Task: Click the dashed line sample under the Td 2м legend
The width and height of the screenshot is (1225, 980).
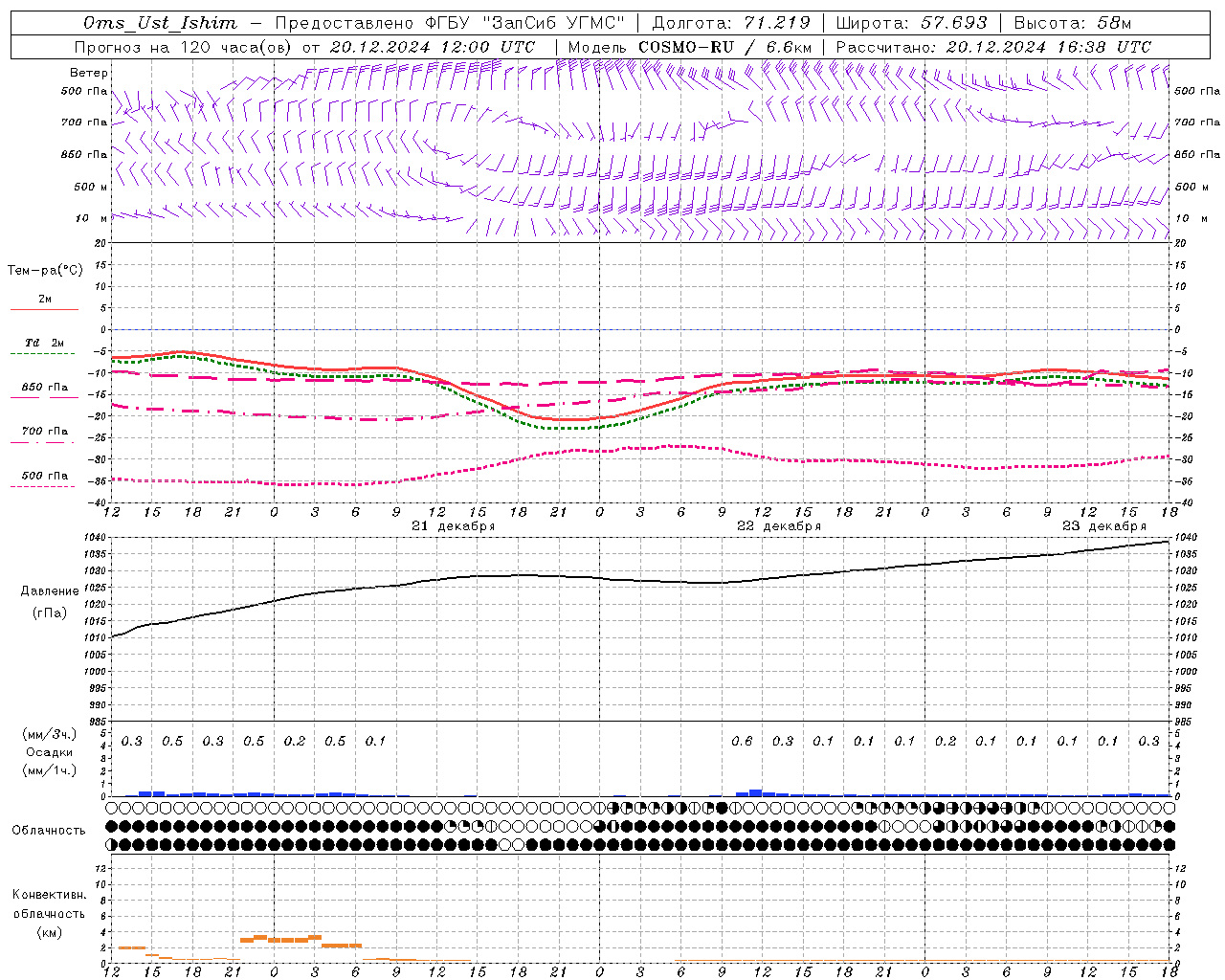Action: tap(43, 354)
